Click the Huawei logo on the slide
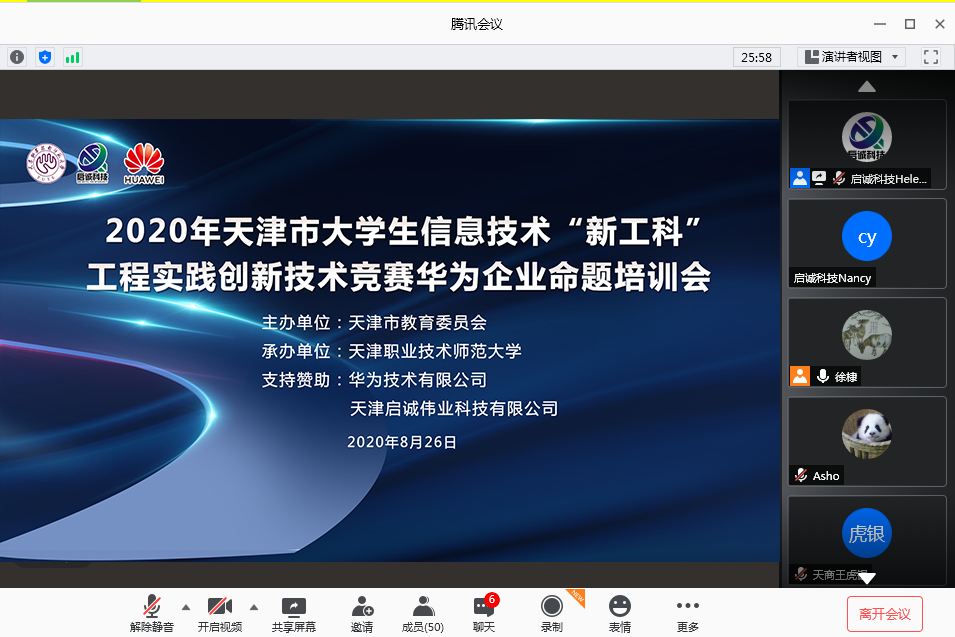The height and width of the screenshot is (637, 955). pyautogui.click(x=144, y=163)
